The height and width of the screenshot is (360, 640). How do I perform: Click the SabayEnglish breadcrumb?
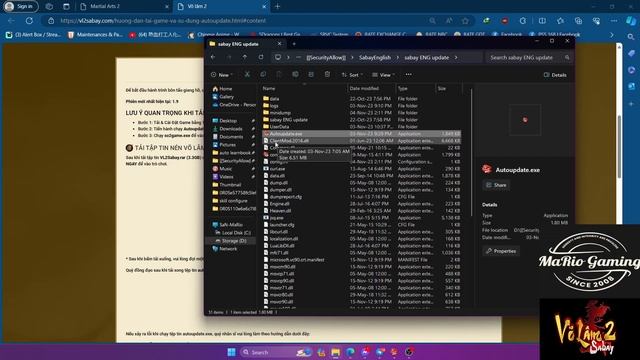(x=375, y=58)
